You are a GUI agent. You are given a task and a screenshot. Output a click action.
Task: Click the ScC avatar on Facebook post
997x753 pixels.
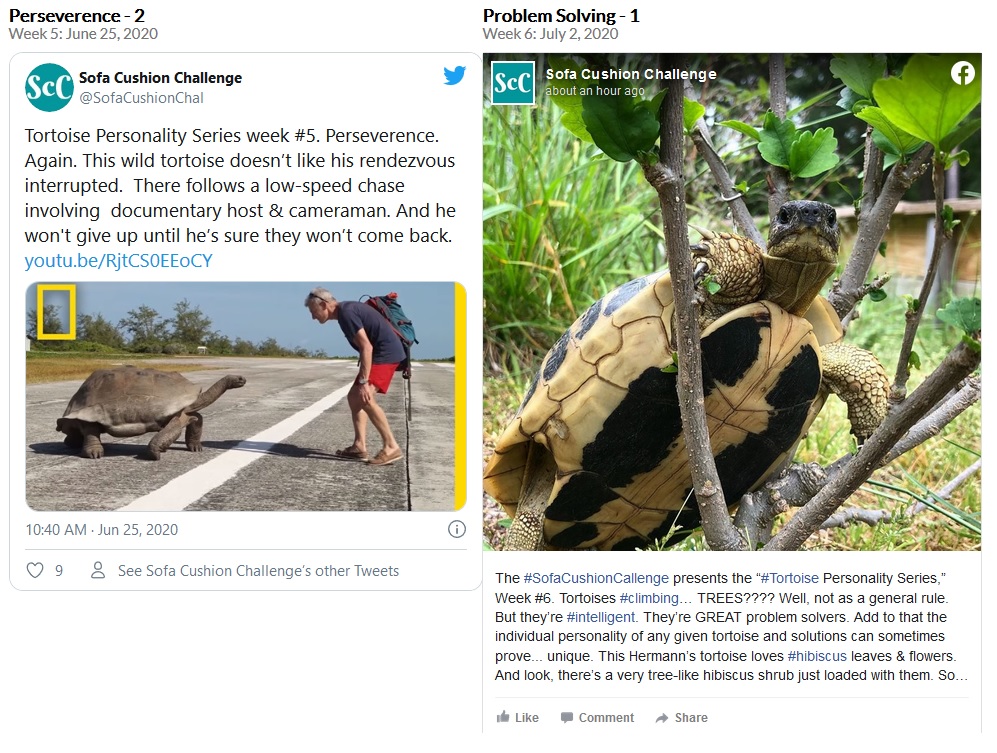pos(513,82)
